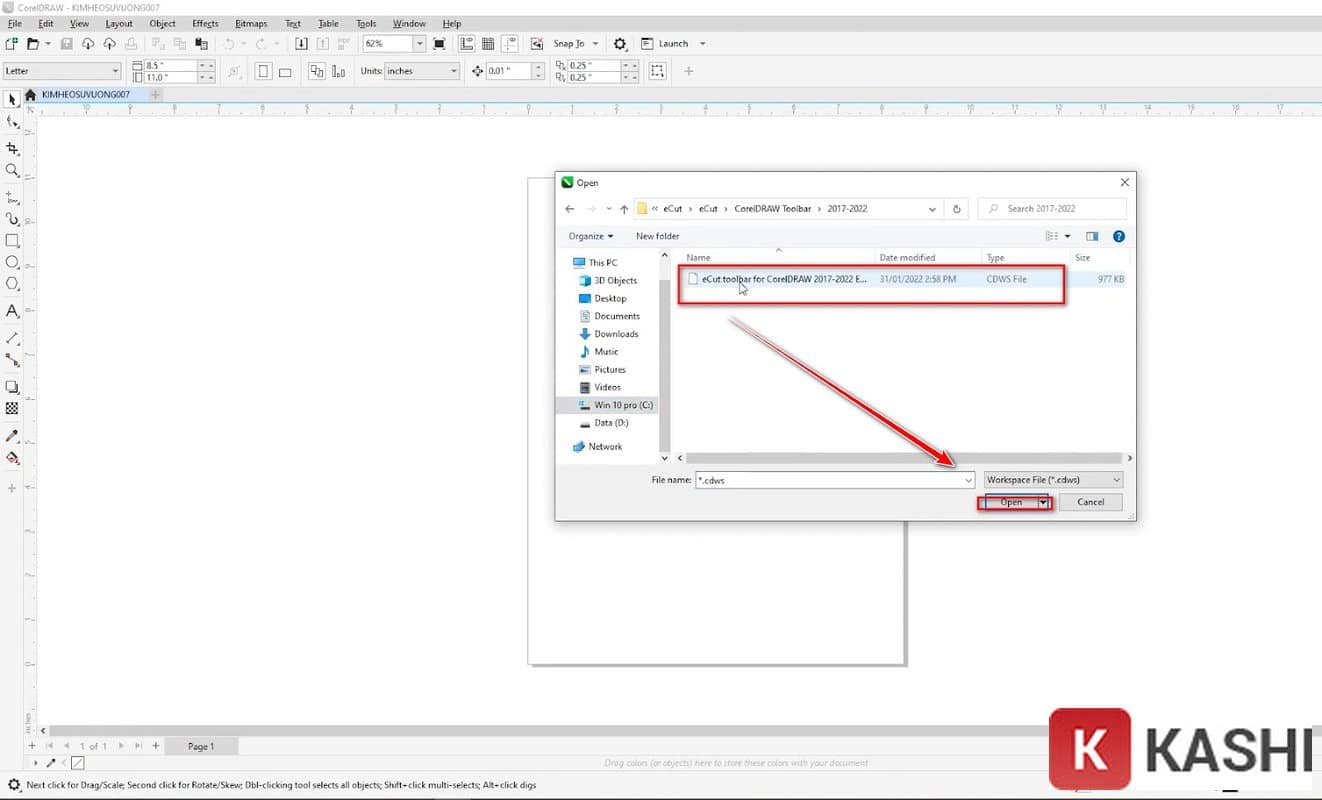Image resolution: width=1322 pixels, height=800 pixels.
Task: Open the Options gear icon
Action: click(620, 44)
